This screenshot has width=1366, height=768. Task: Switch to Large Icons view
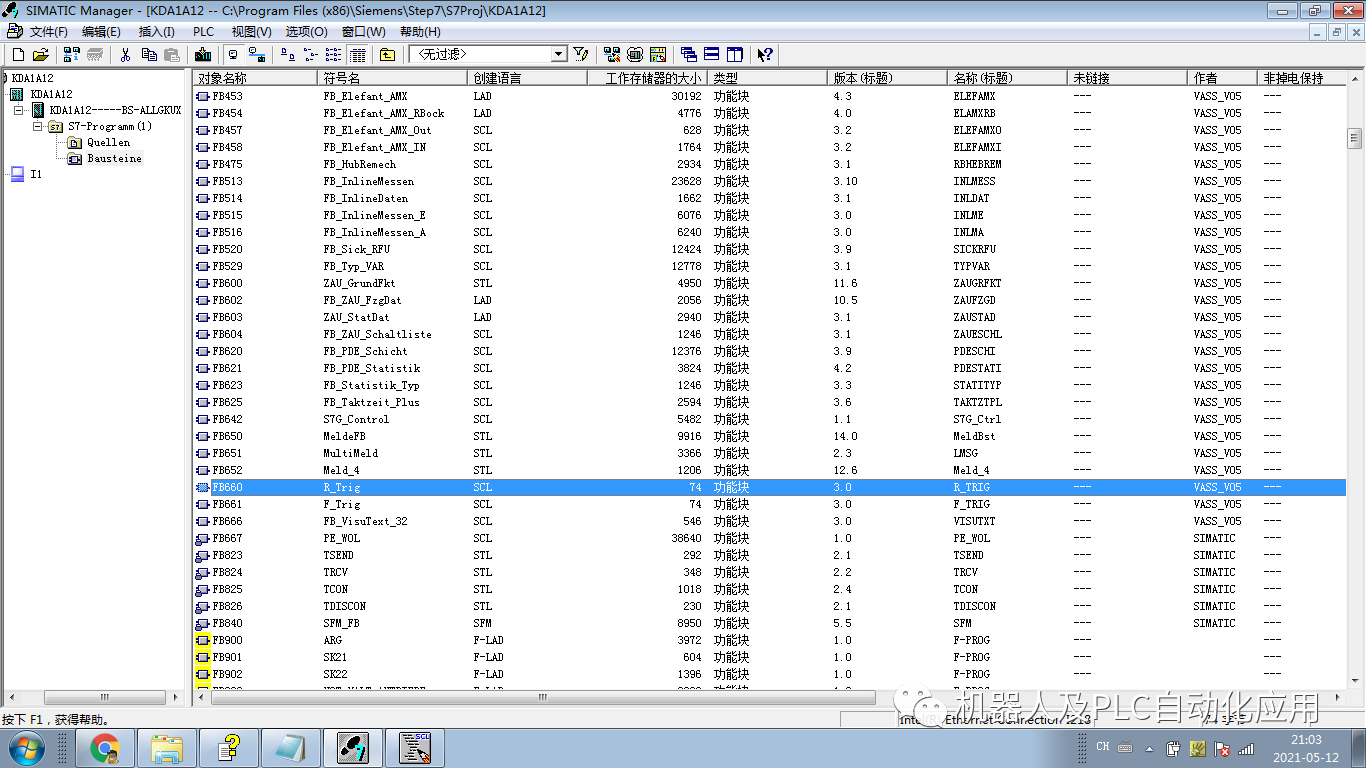click(x=288, y=54)
